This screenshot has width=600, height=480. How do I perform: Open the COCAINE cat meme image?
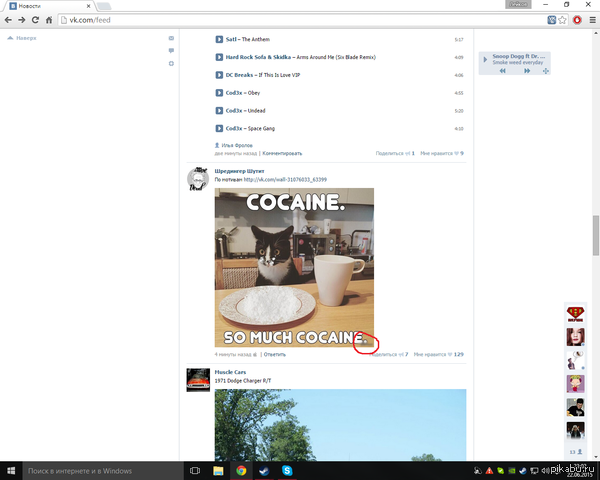click(294, 267)
